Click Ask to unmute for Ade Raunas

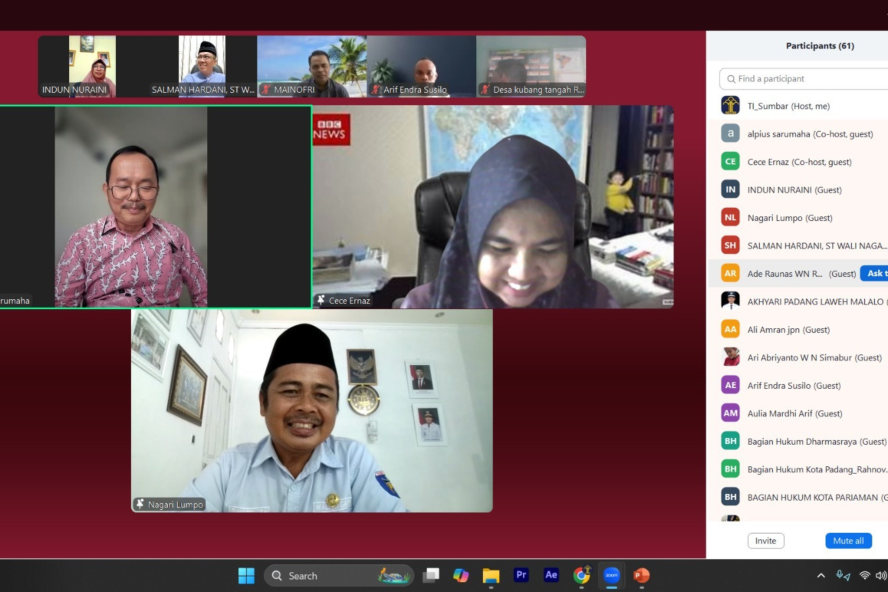(x=875, y=273)
